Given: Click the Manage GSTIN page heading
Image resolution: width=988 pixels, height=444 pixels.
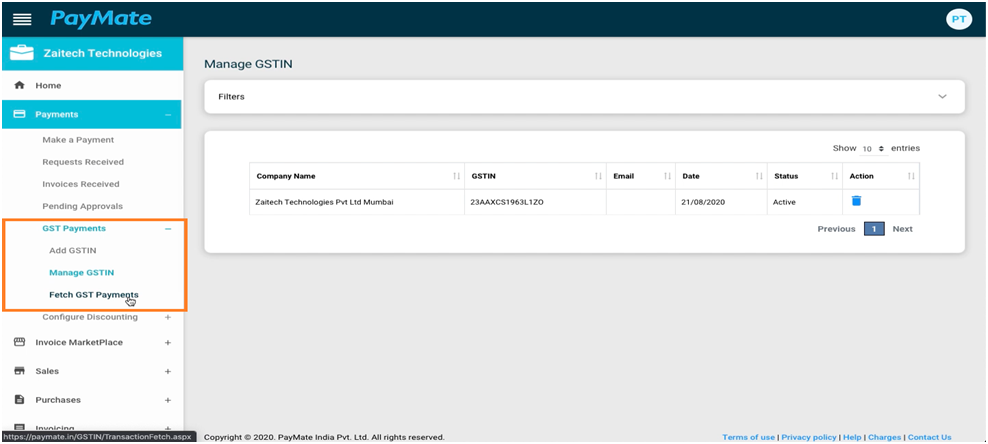Looking at the screenshot, I should (x=248, y=64).
